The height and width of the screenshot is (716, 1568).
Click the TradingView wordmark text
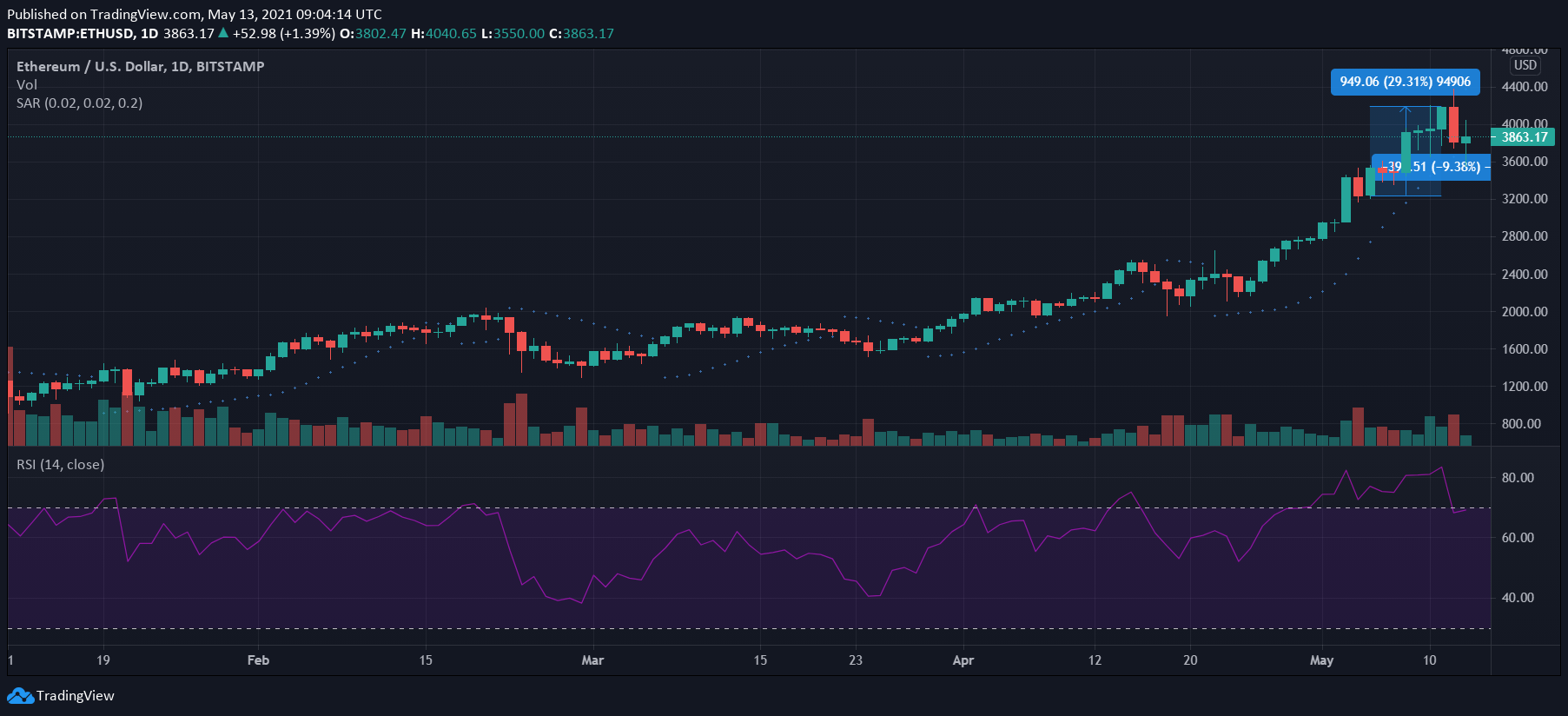76,696
